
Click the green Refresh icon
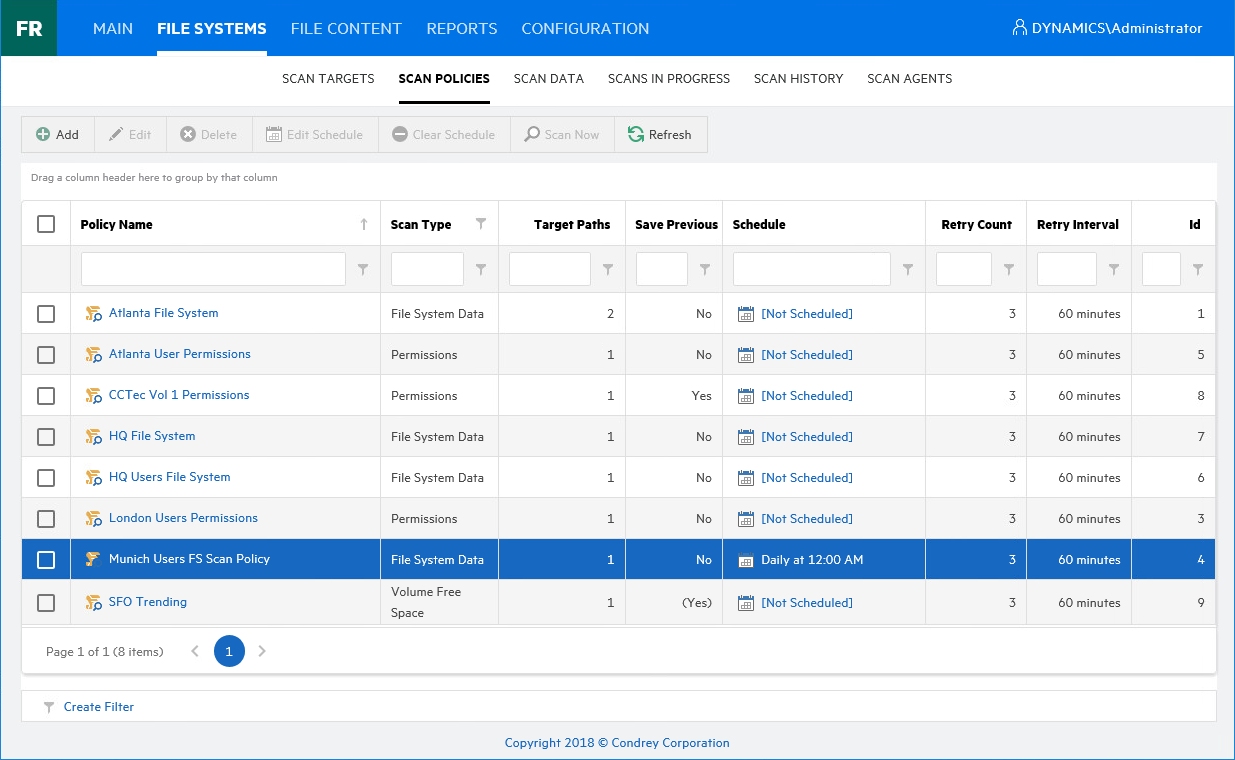point(636,135)
